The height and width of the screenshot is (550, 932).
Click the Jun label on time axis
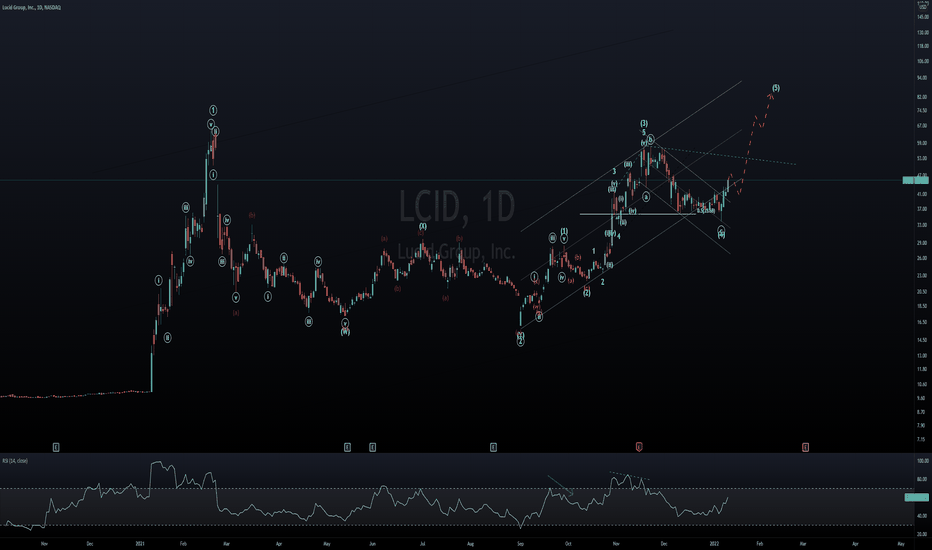tap(372, 543)
